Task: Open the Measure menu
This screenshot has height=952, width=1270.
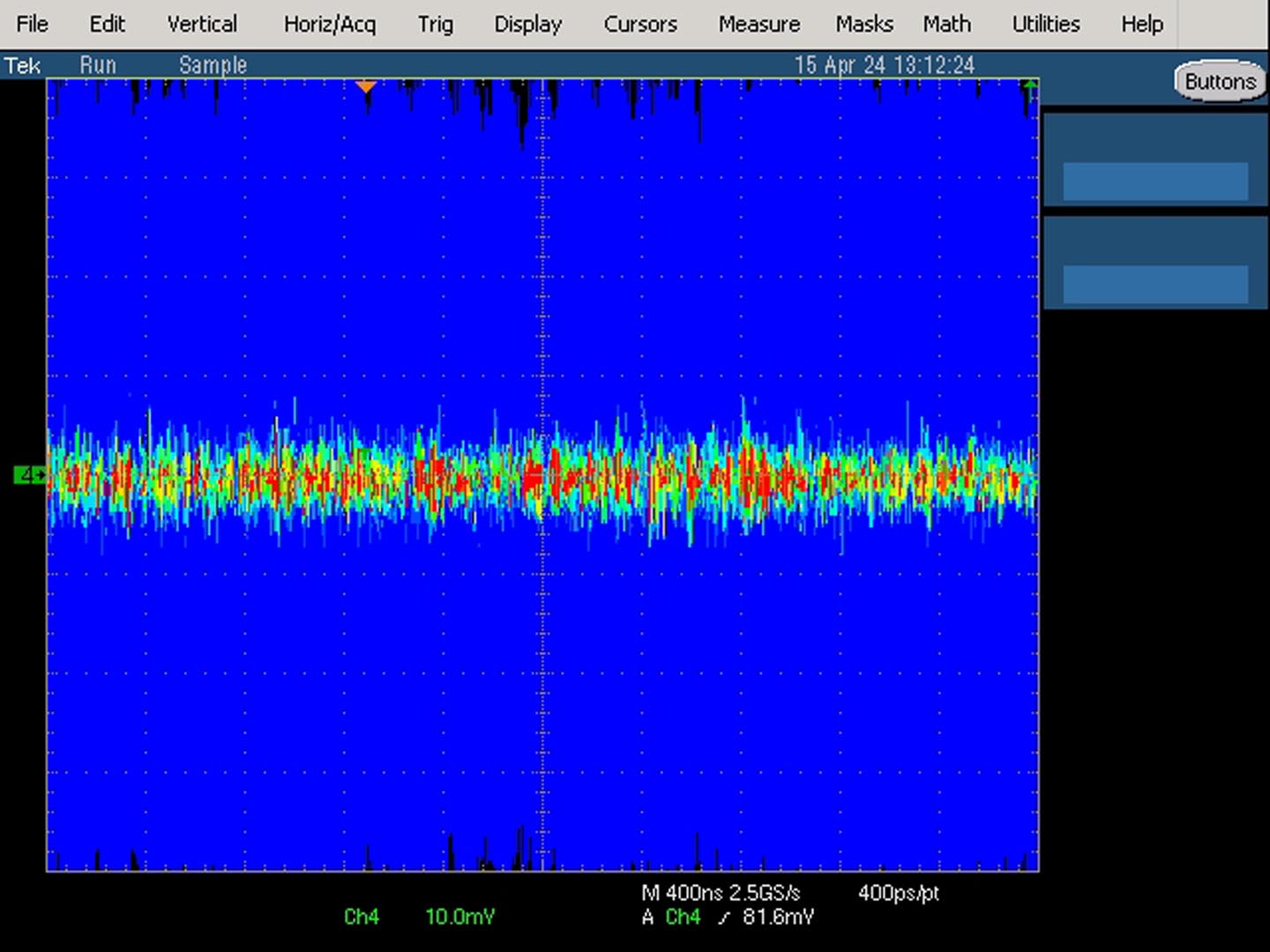Action: point(759,24)
